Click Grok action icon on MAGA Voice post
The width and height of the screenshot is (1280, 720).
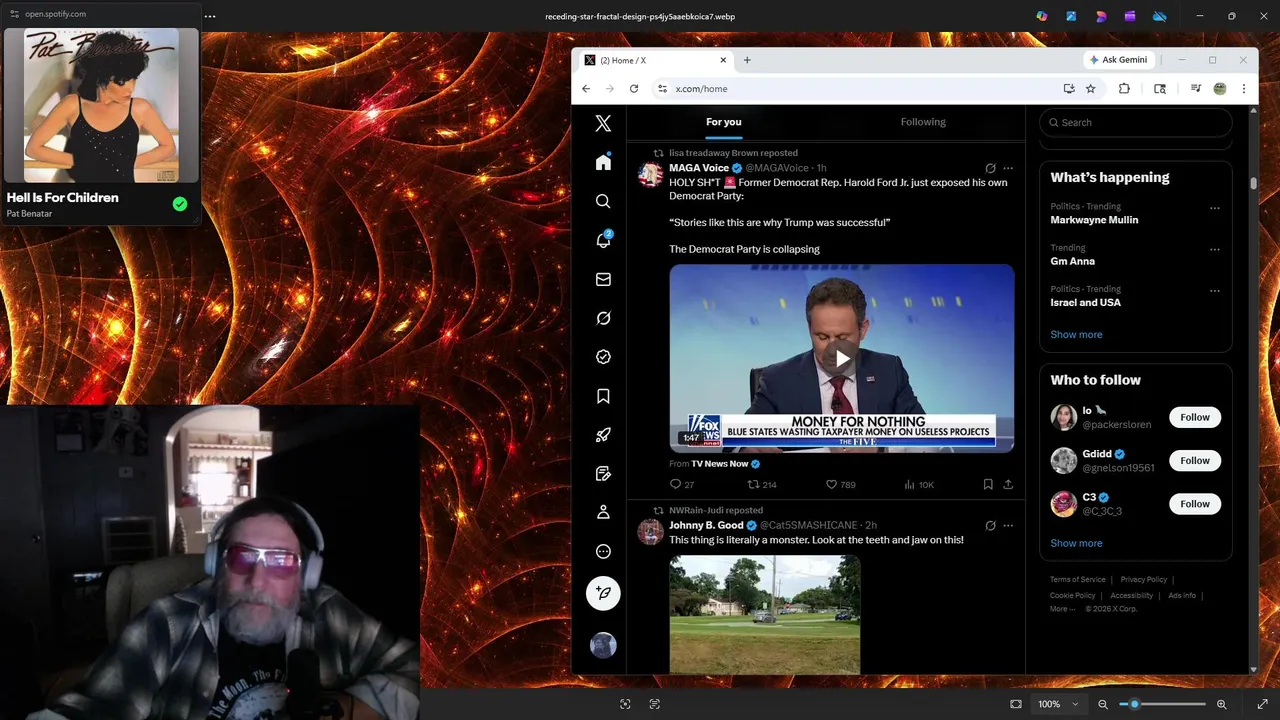click(990, 168)
